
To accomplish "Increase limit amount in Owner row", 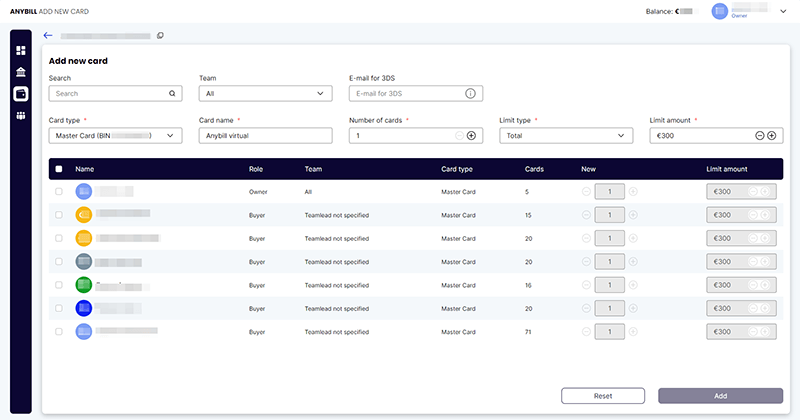I will pyautogui.click(x=765, y=191).
